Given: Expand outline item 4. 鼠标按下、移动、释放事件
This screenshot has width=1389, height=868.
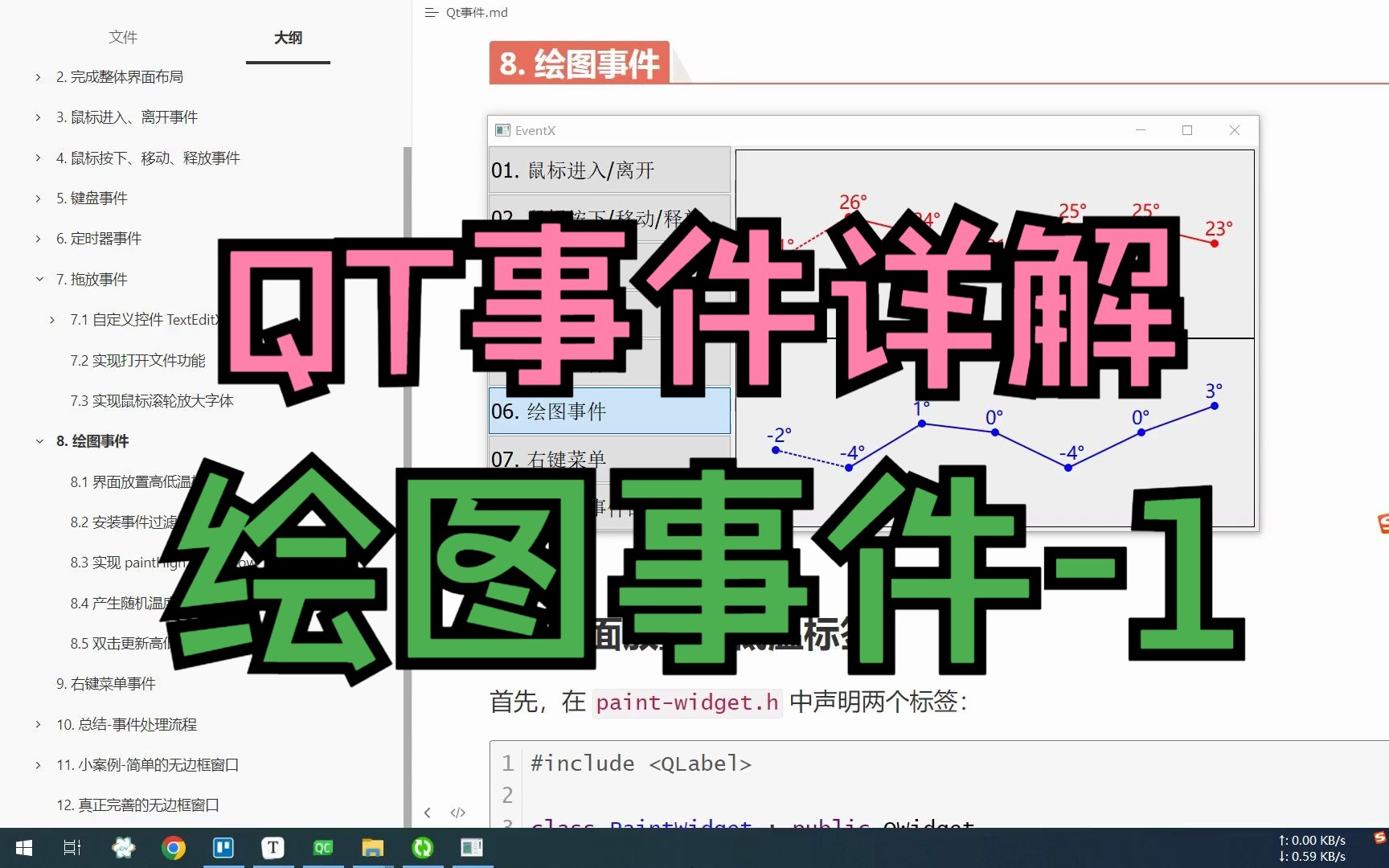Looking at the screenshot, I should pos(38,158).
